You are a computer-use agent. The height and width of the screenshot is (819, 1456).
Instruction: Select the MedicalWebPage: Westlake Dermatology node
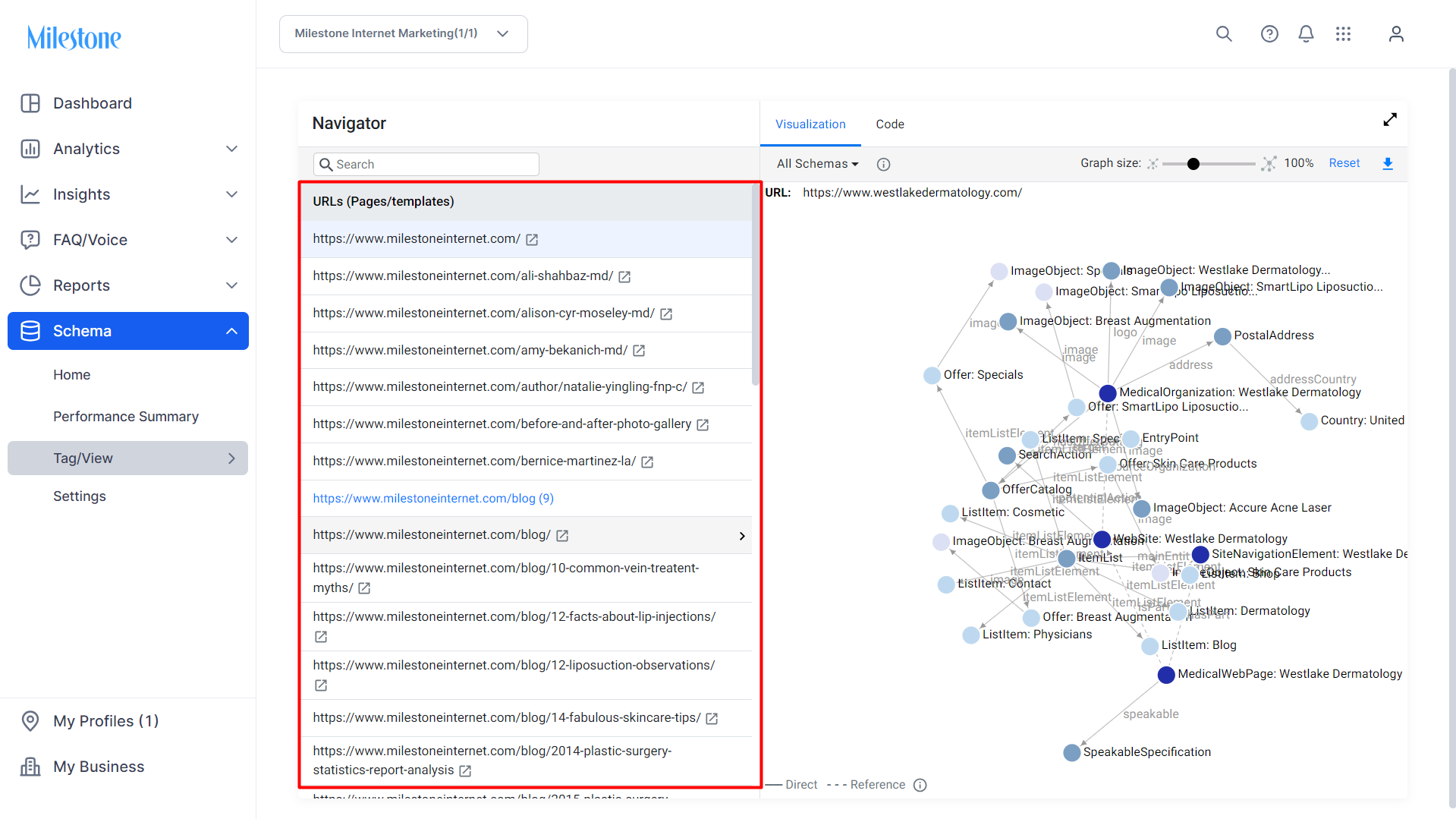coord(1166,675)
